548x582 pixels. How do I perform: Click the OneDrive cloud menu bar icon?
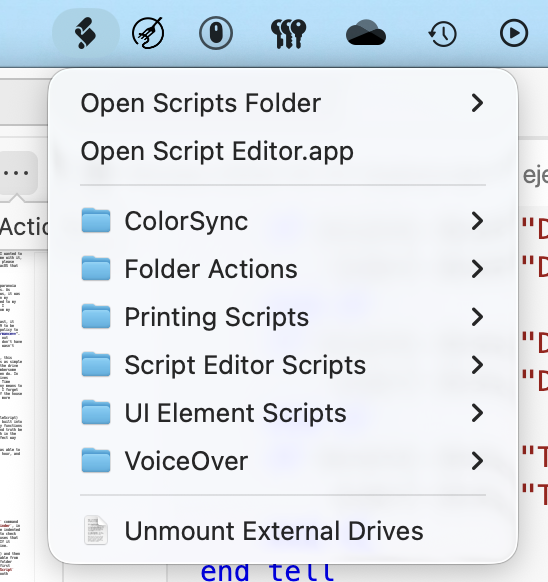pyautogui.click(x=366, y=33)
